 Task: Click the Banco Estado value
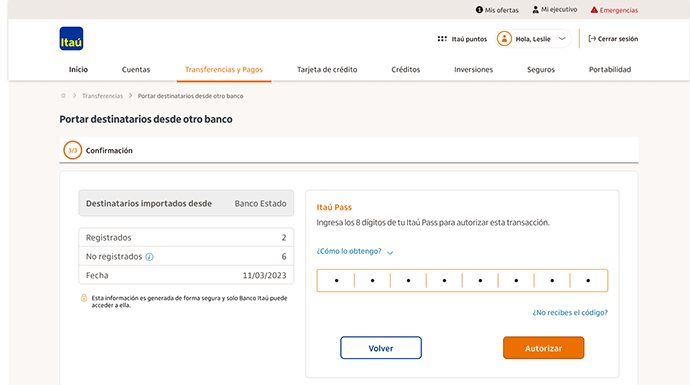pyautogui.click(x=261, y=203)
